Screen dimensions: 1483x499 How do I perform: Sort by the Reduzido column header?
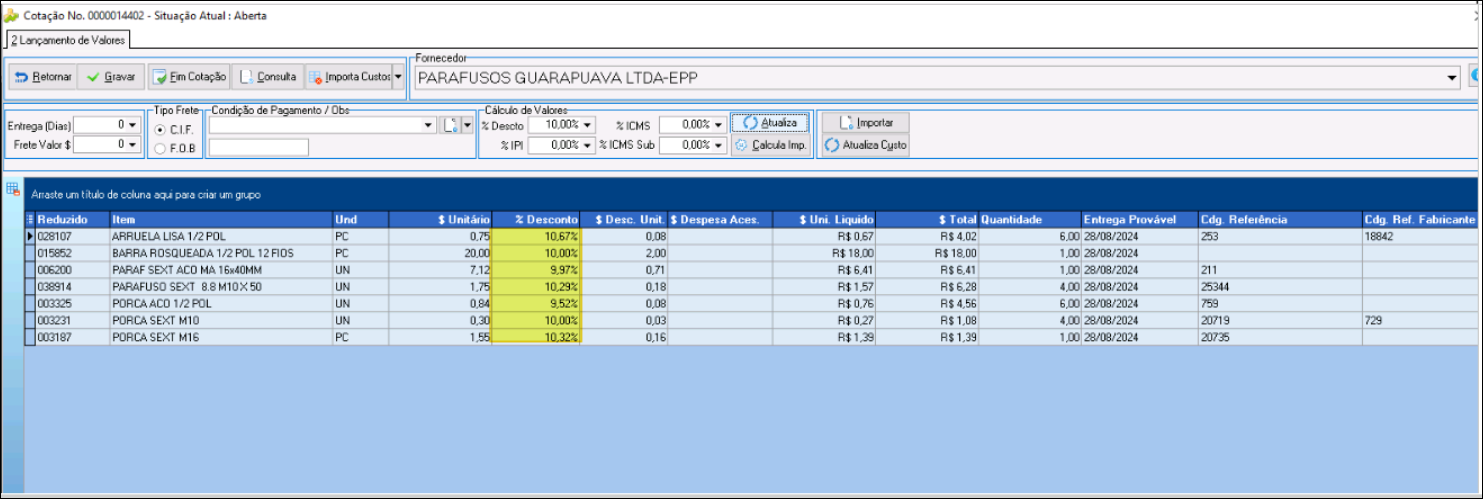72,219
